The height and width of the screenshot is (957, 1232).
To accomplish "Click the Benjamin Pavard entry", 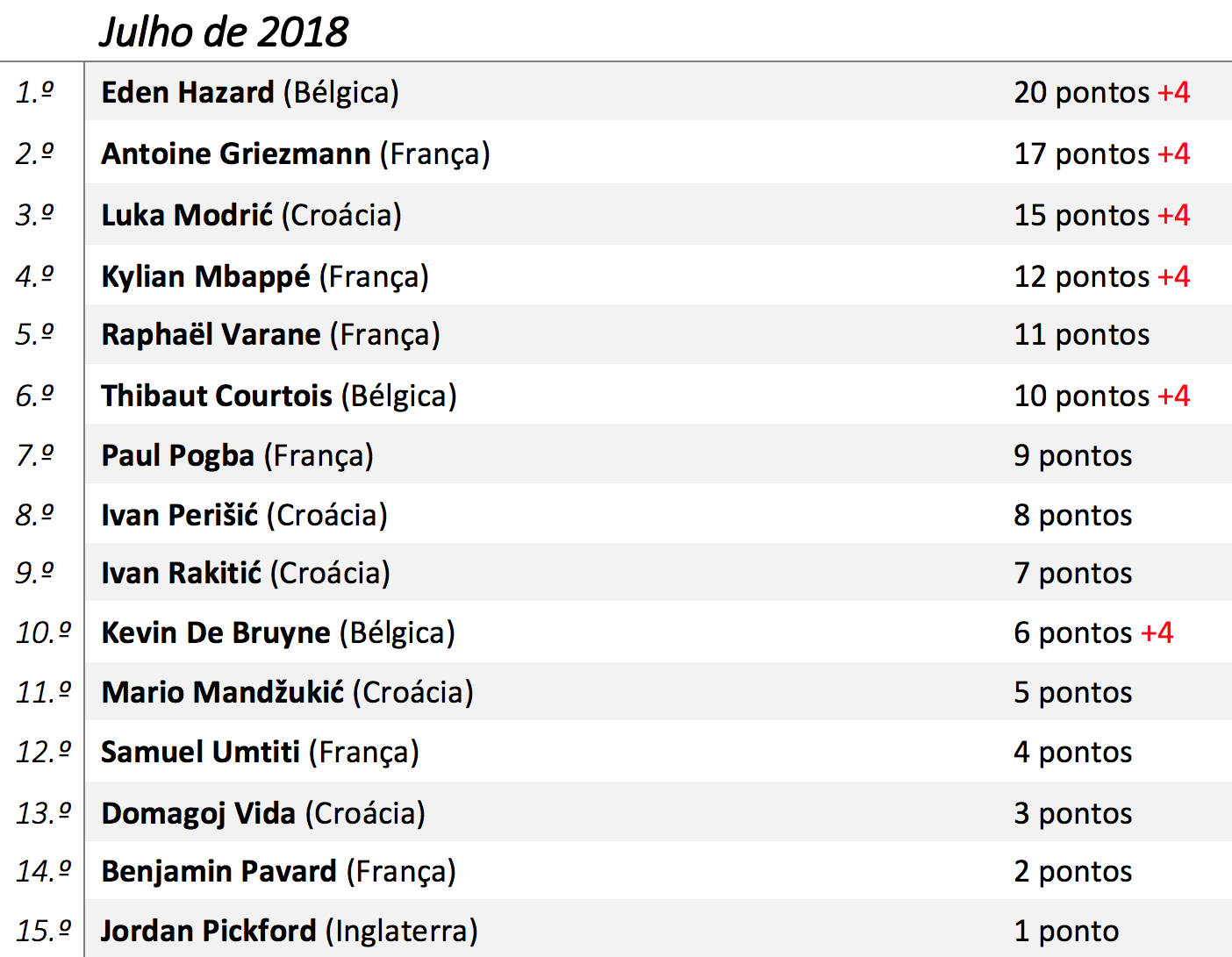I will [x=218, y=871].
